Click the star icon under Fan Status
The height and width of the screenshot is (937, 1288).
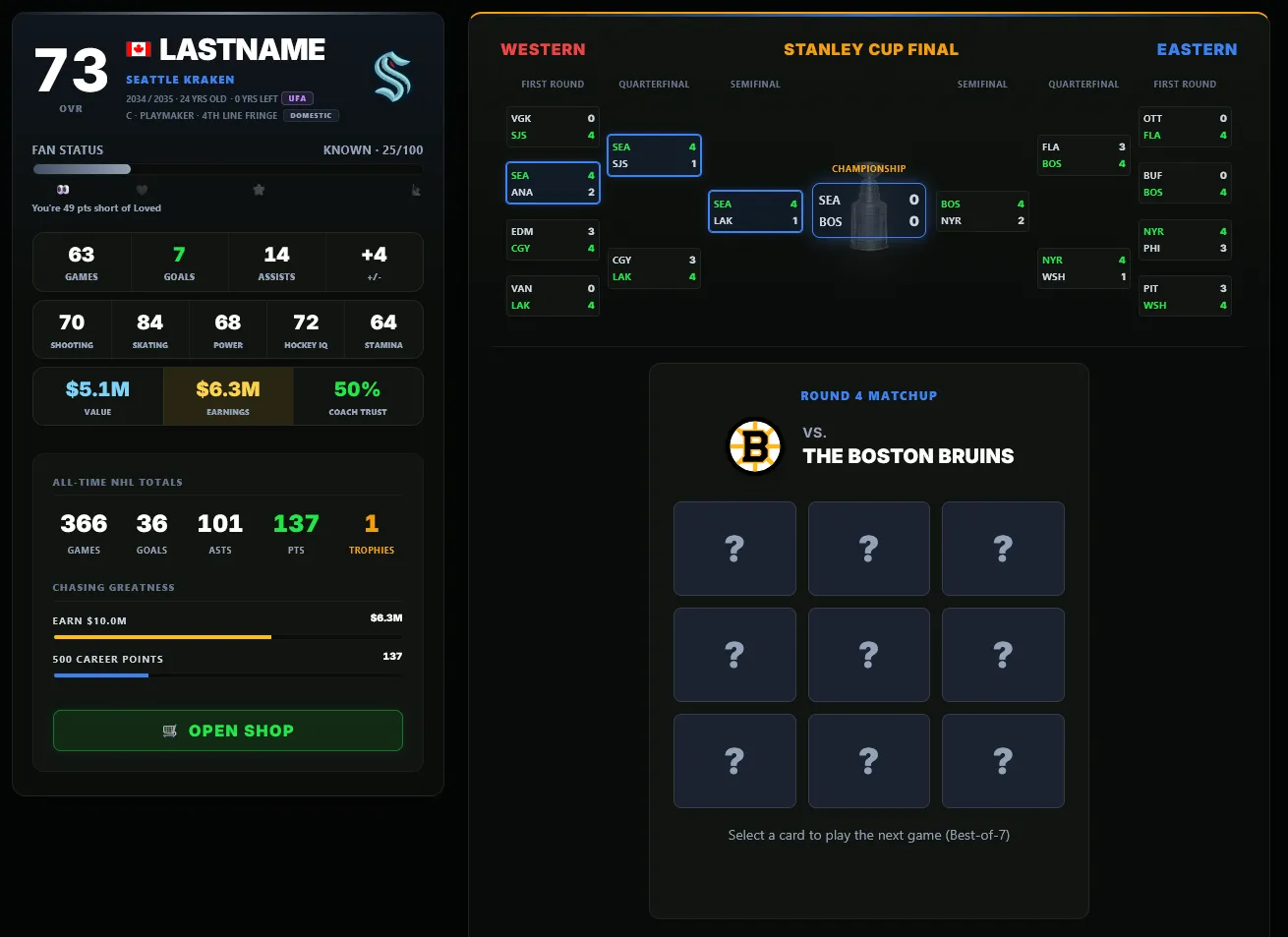[259, 190]
